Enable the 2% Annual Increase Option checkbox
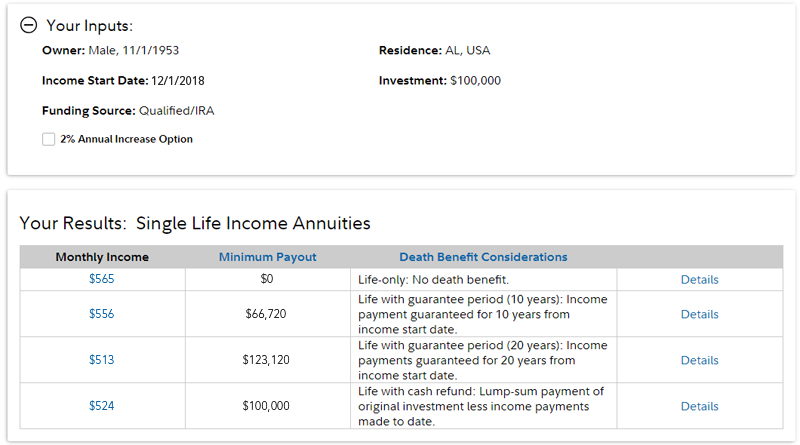Viewport: 800px width, 445px height. pyautogui.click(x=48, y=140)
